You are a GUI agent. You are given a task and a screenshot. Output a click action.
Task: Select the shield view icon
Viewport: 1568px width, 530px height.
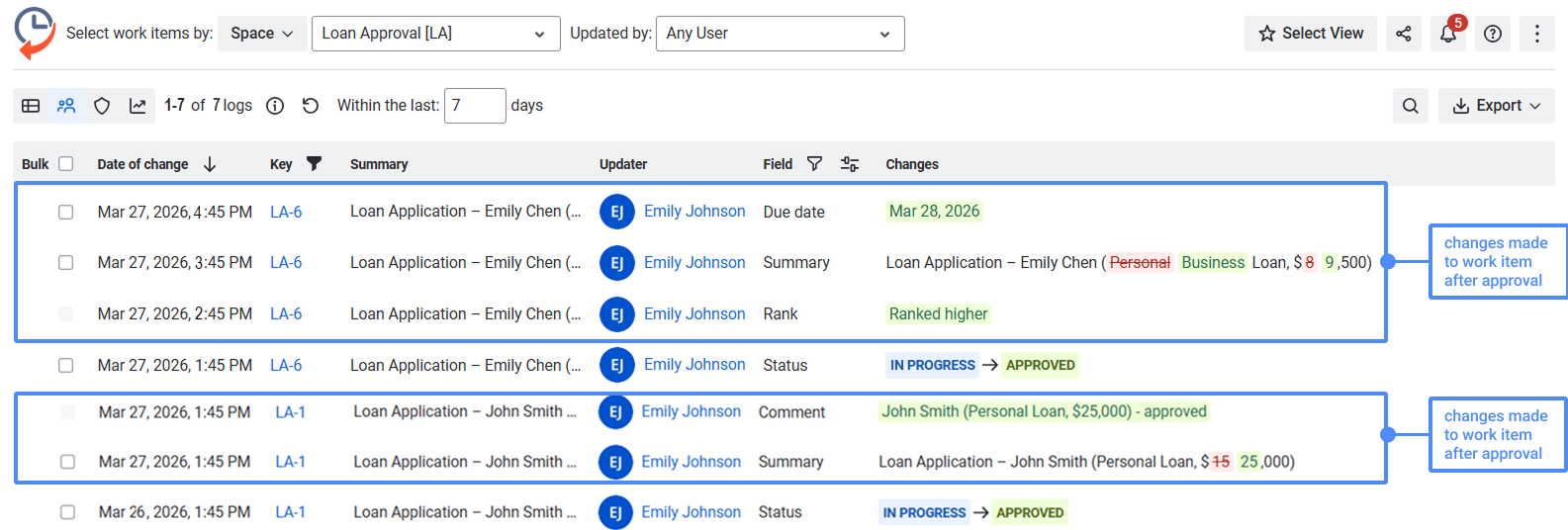(x=102, y=106)
